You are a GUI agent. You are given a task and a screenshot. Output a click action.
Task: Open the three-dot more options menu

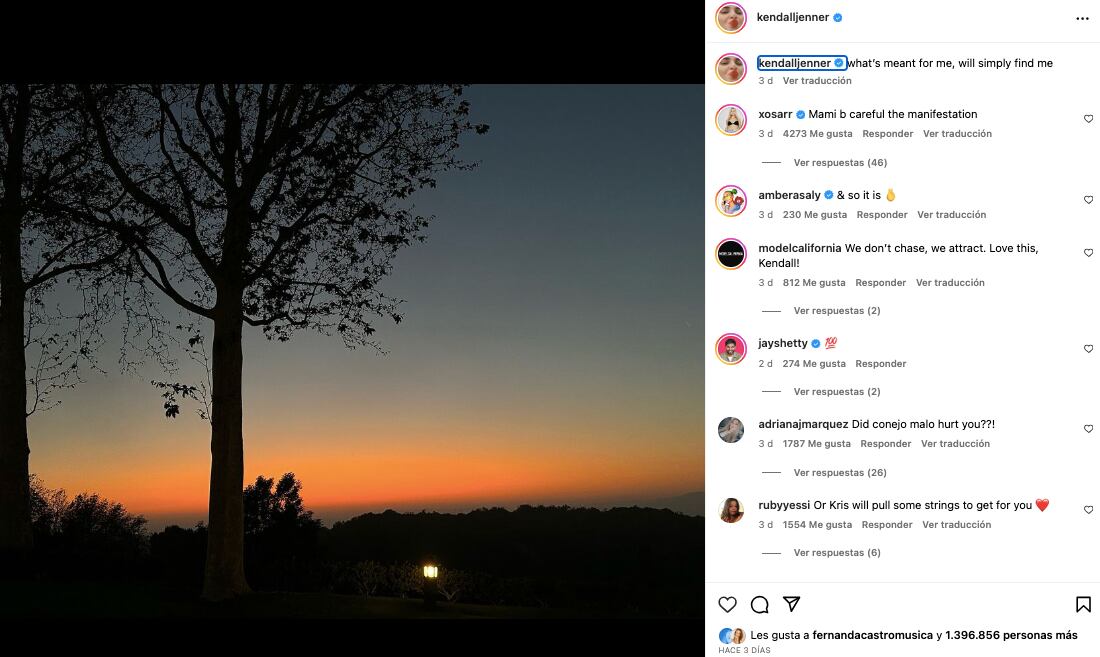(x=1082, y=18)
